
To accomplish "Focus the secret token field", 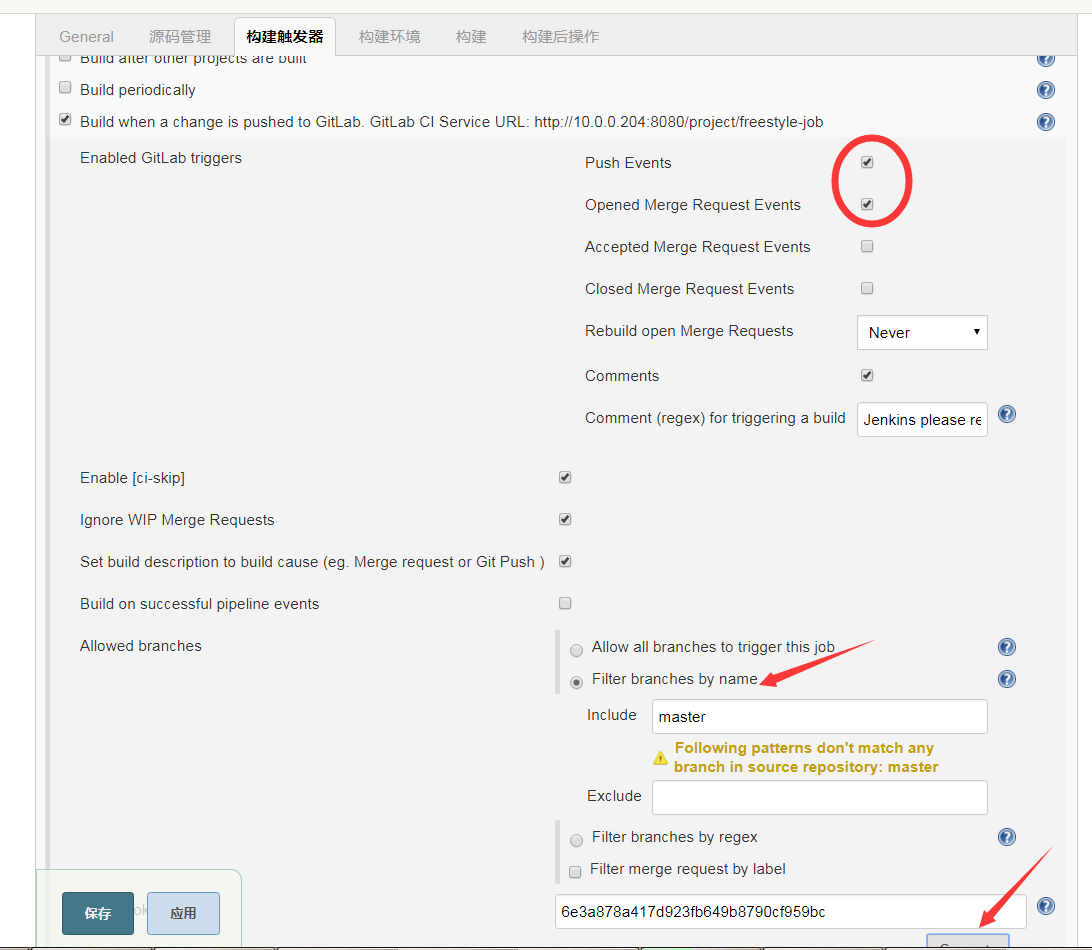I will 790,912.
